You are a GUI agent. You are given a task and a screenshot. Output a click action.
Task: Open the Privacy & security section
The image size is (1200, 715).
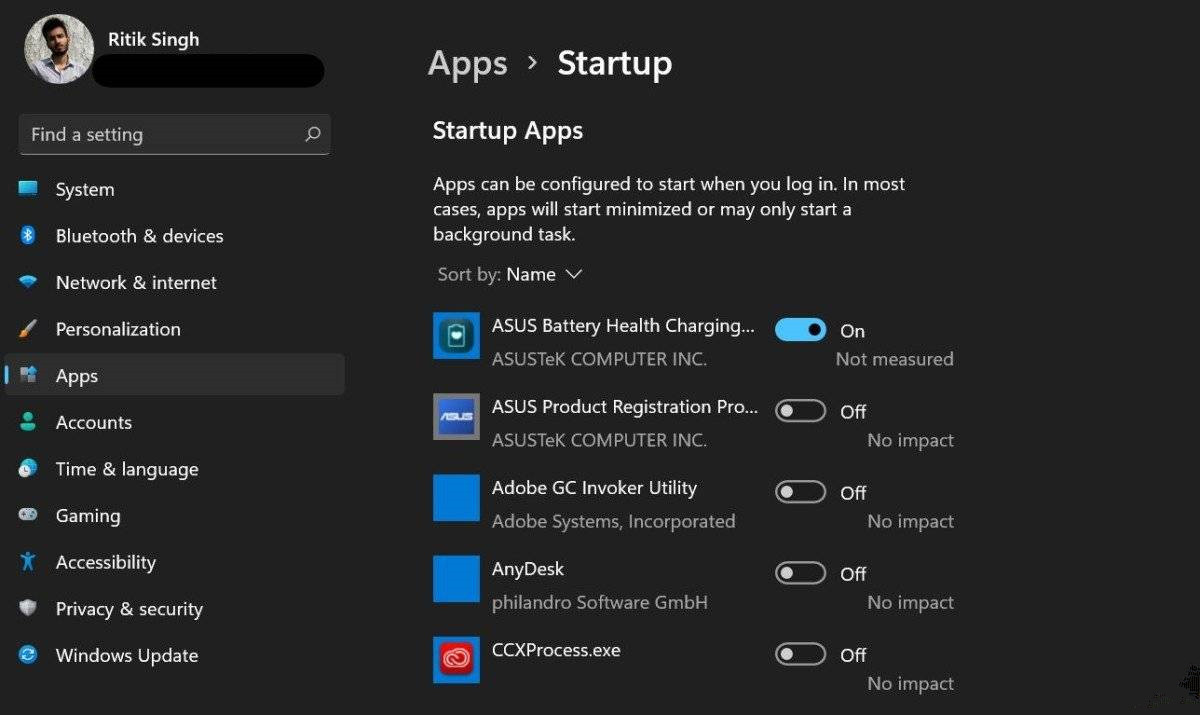click(x=130, y=608)
